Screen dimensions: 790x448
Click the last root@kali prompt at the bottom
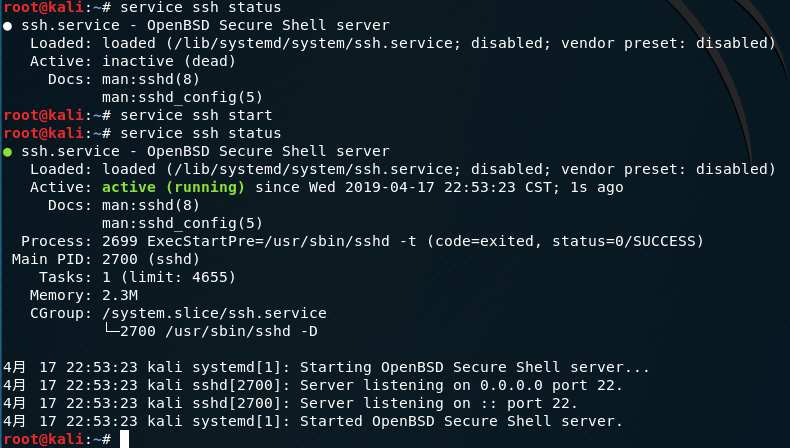[x=57, y=439]
